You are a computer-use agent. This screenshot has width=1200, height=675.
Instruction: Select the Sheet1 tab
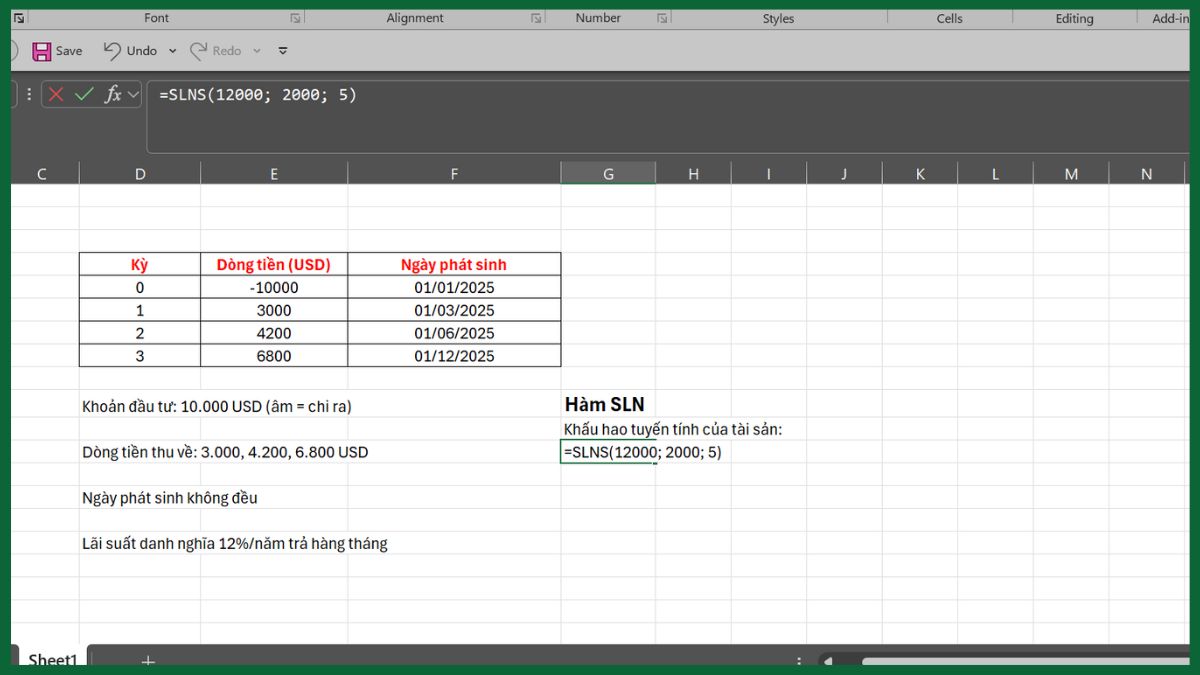51,660
